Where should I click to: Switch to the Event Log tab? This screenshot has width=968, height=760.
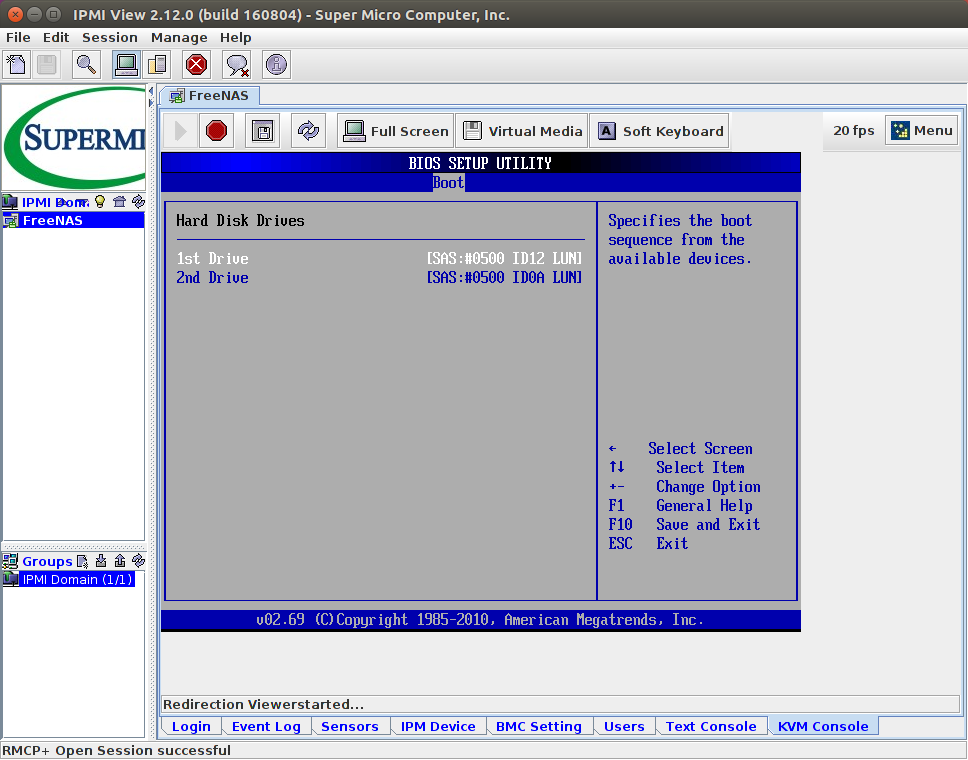click(266, 726)
